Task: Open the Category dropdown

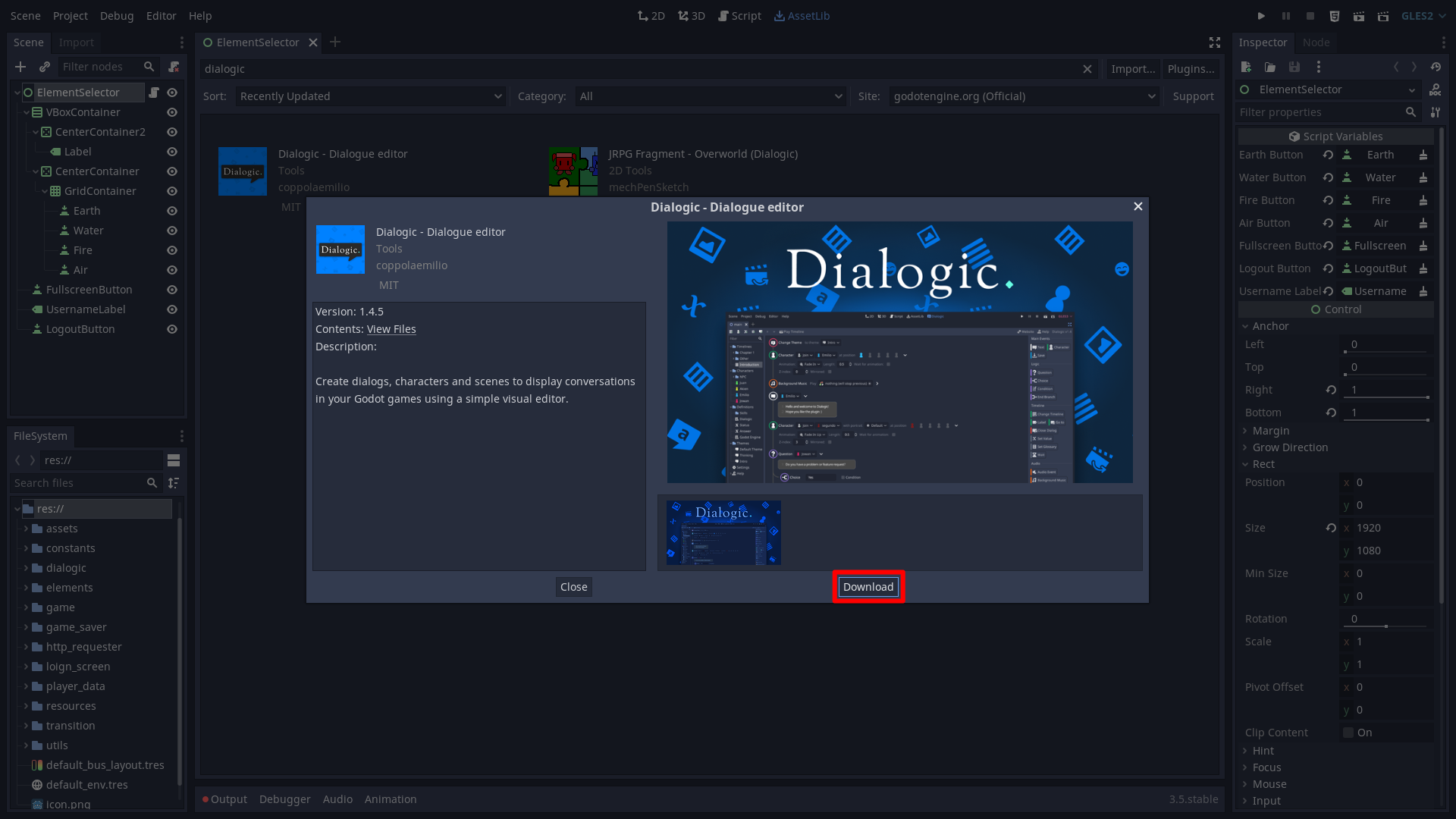Action: [x=711, y=96]
